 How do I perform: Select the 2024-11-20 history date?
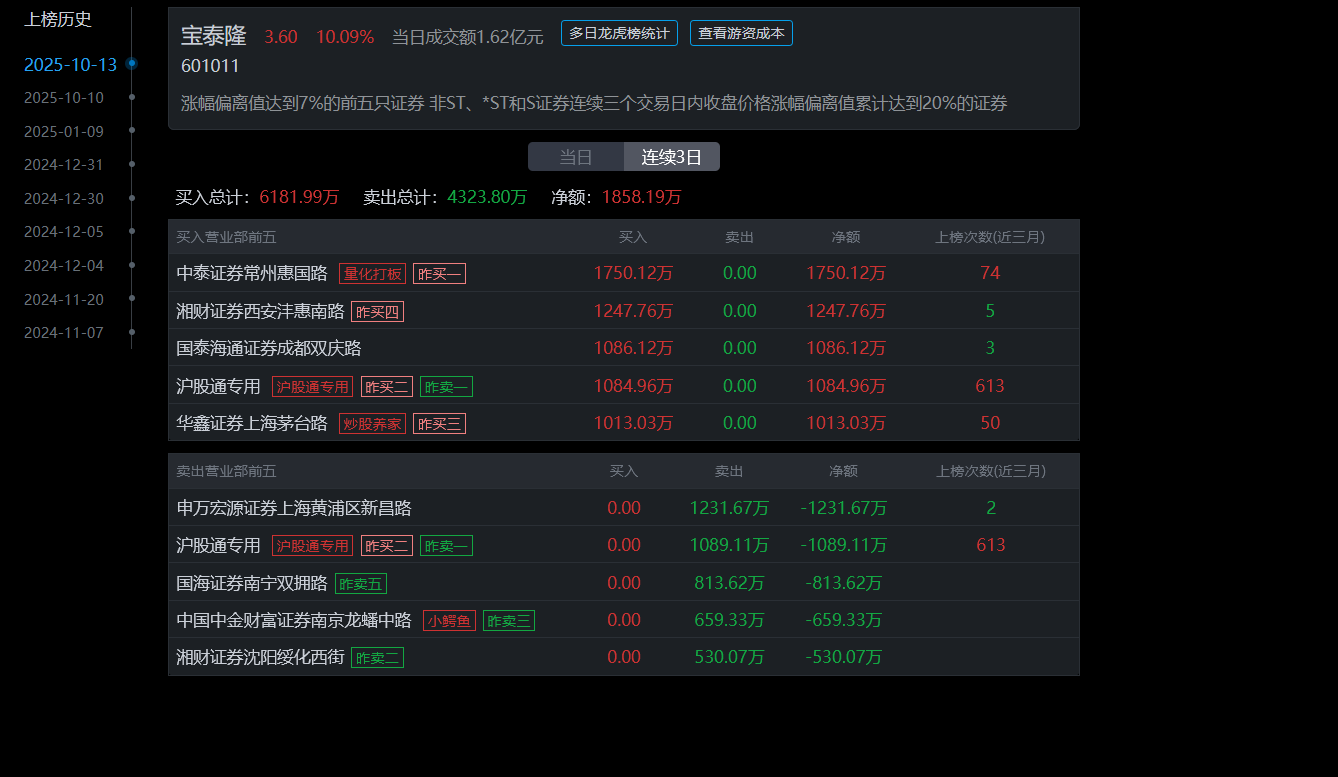64,299
